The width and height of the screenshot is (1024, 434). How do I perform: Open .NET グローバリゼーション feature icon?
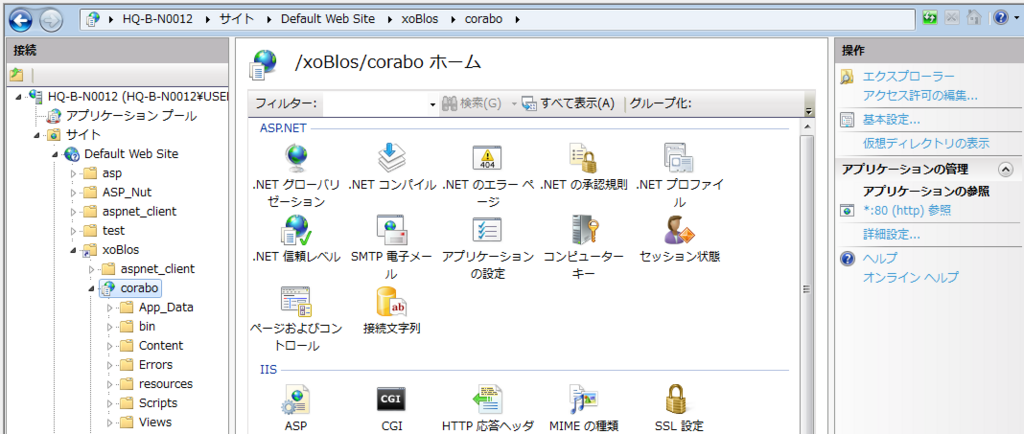[x=296, y=157]
